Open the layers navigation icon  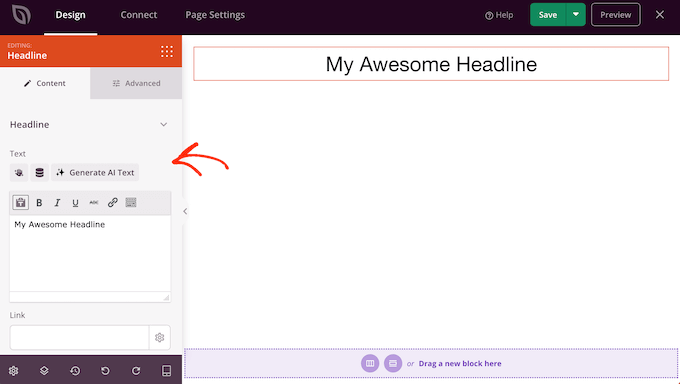pyautogui.click(x=44, y=371)
